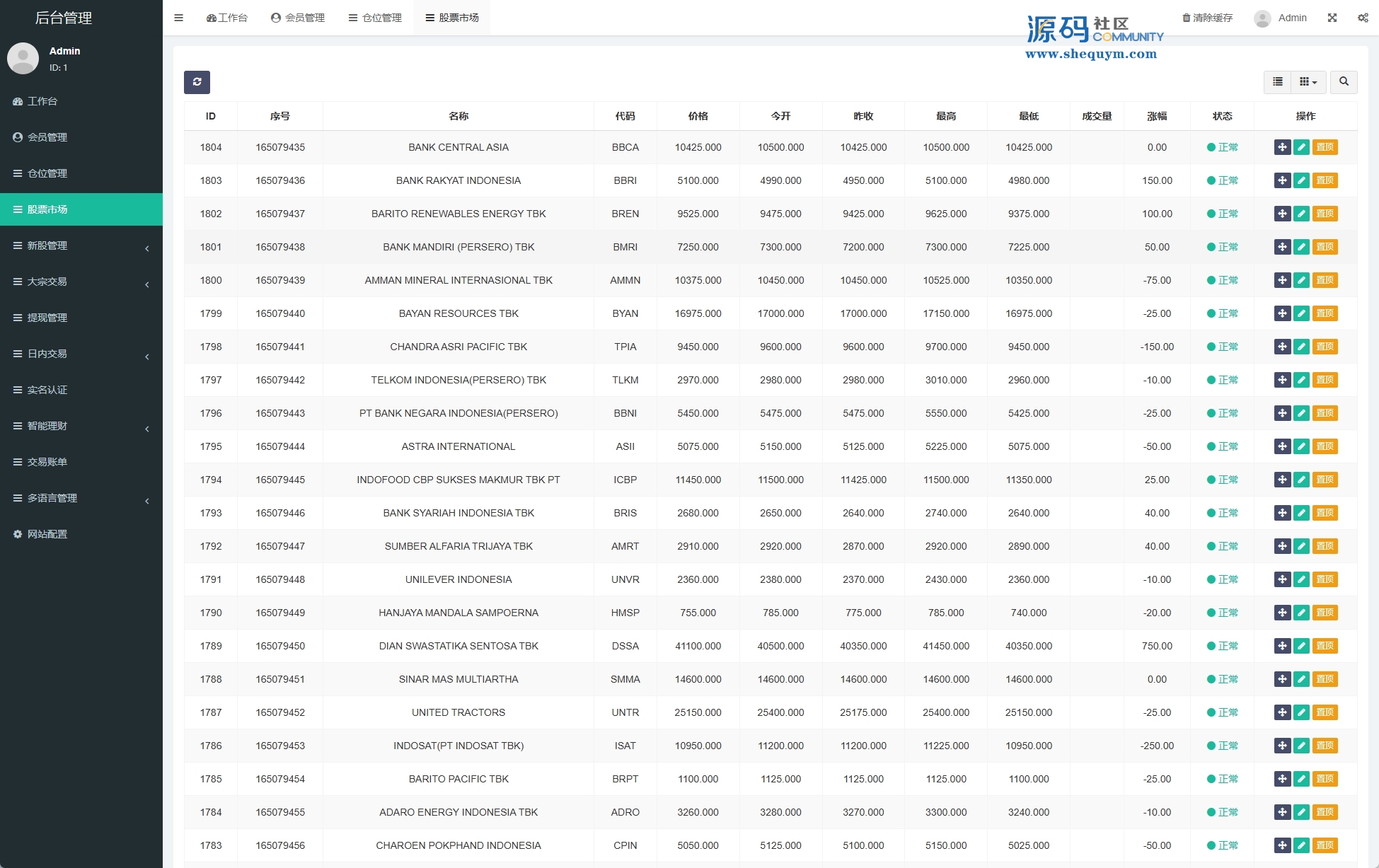Click the fullscreen icon in the top bar
1379x868 pixels.
coord(1332,18)
